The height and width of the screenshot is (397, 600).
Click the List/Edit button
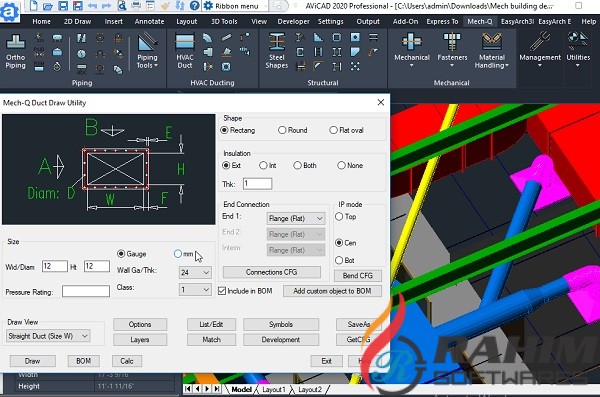tap(211, 324)
